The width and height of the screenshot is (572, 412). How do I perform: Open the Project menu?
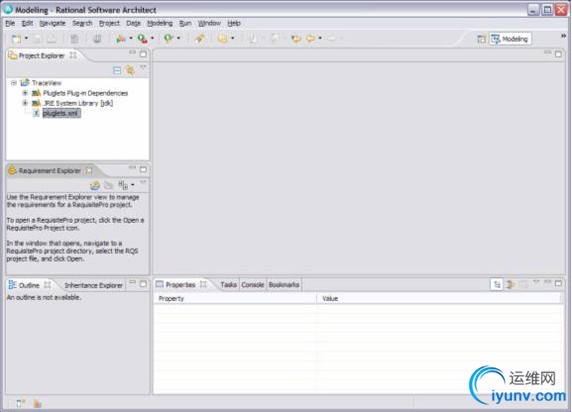click(109, 23)
